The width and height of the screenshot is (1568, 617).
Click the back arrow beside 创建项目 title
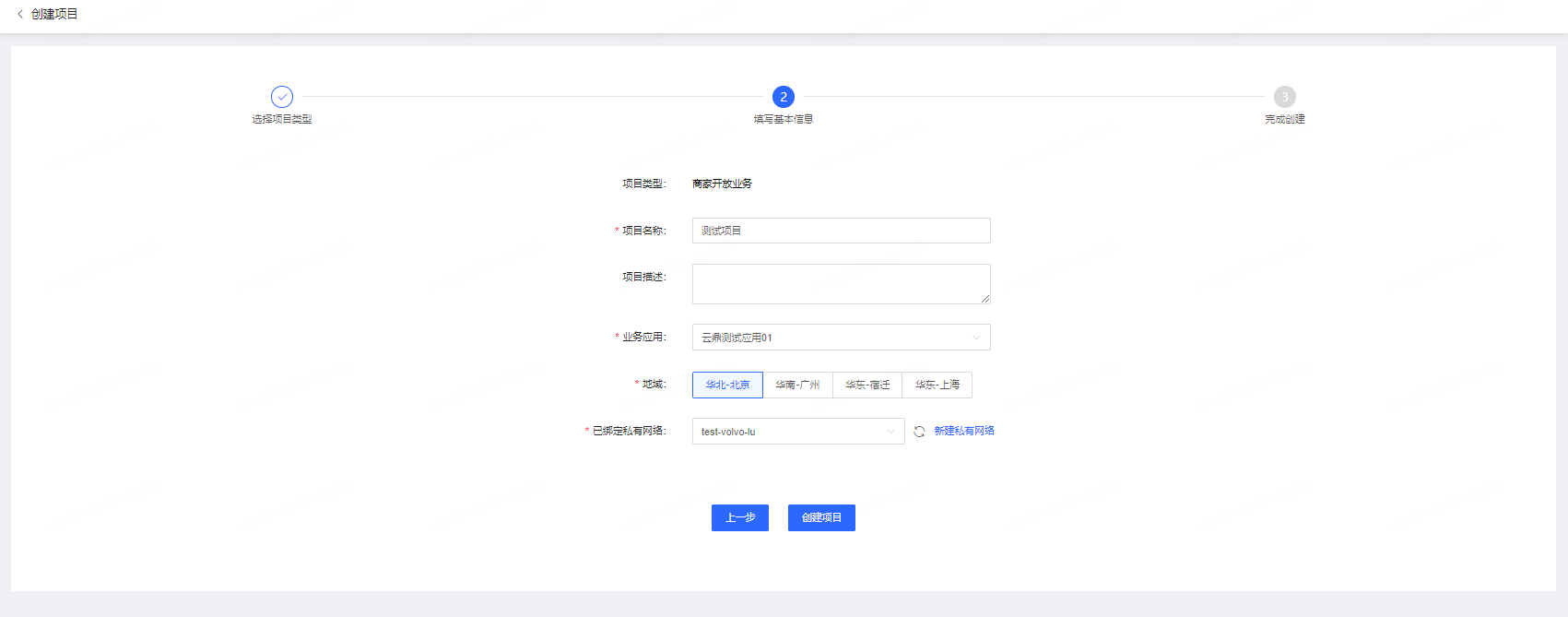pos(20,14)
